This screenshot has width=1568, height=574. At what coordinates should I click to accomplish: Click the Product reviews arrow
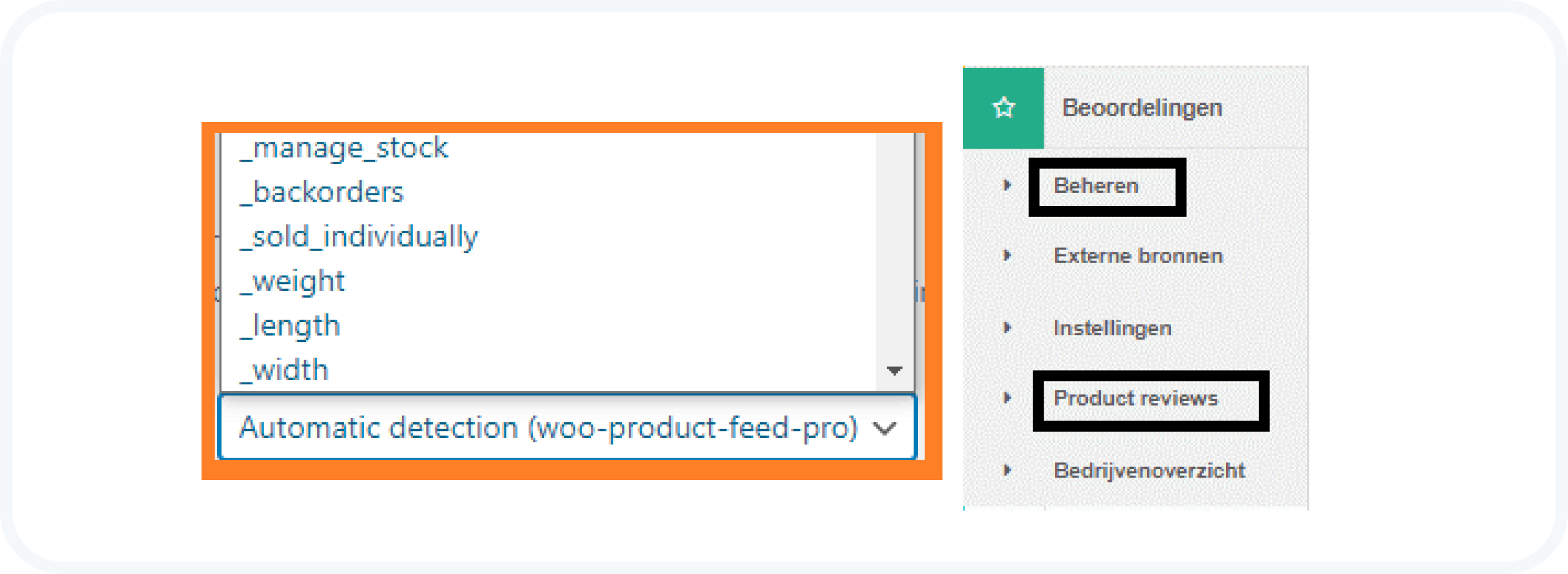pos(1007,398)
